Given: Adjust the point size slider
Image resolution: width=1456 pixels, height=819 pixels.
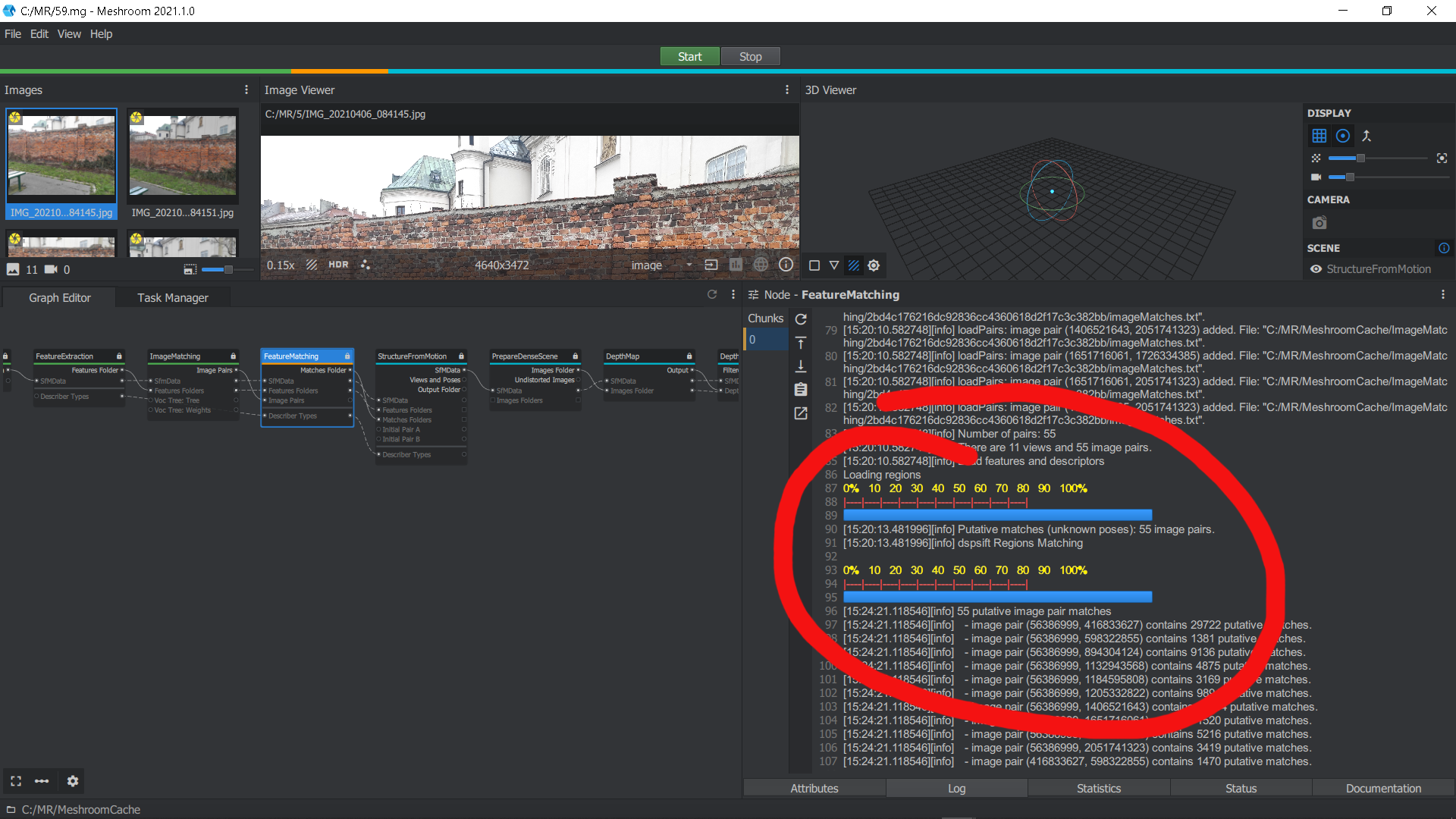Looking at the screenshot, I should click(1378, 158).
